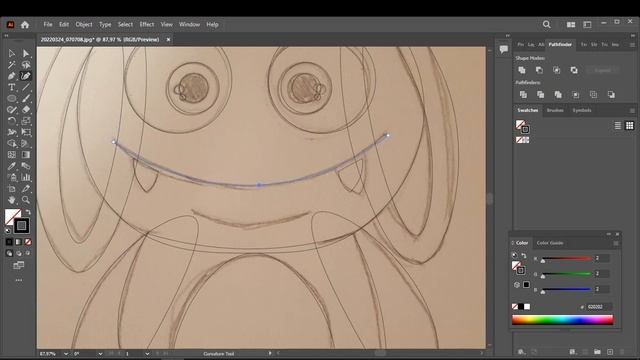The image size is (640, 360).
Task: Select the Ellipse shape tool
Action: [x=11, y=98]
